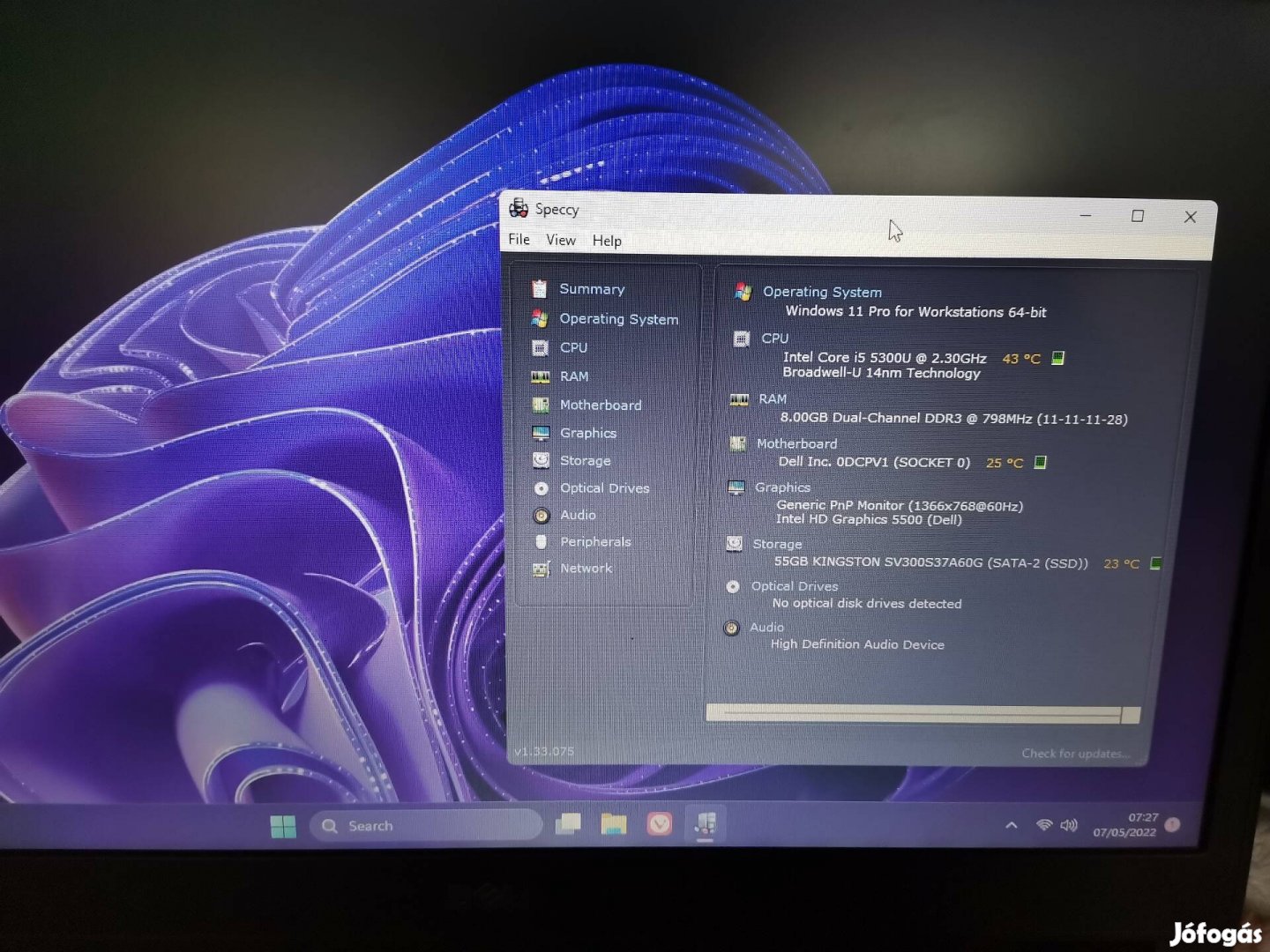Click the RAM icon in summary panel
Image resolution: width=1270 pixels, height=952 pixels.
[739, 399]
